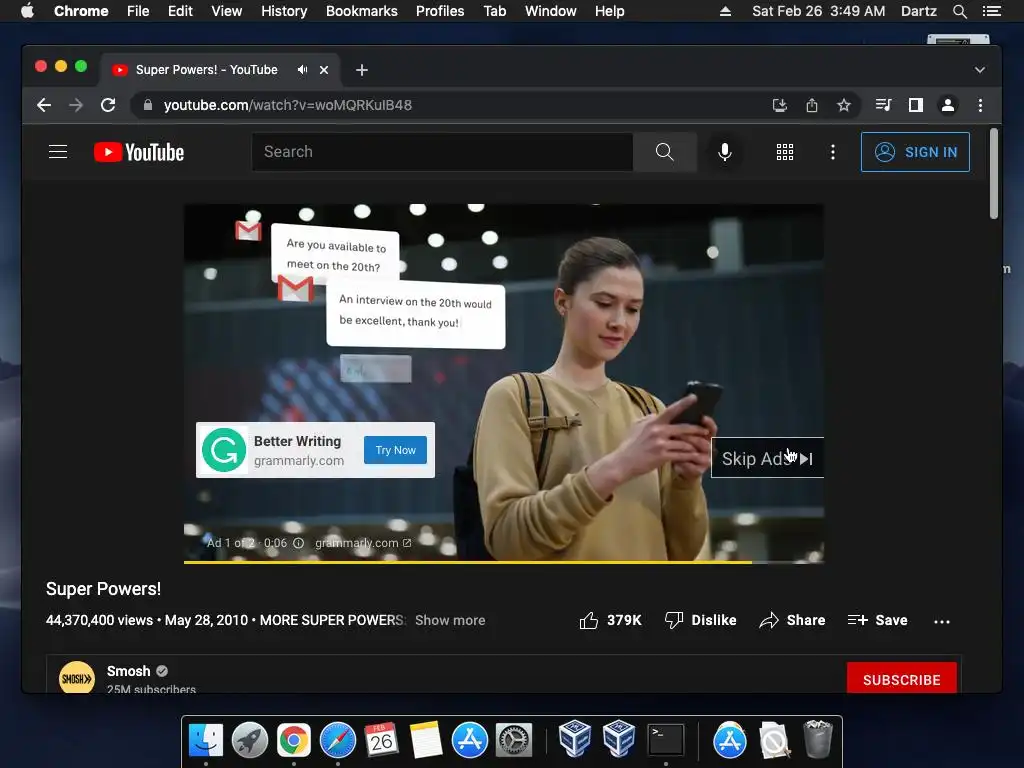Open the Apple menu
Screen dimensions: 1024x768
[27, 11]
